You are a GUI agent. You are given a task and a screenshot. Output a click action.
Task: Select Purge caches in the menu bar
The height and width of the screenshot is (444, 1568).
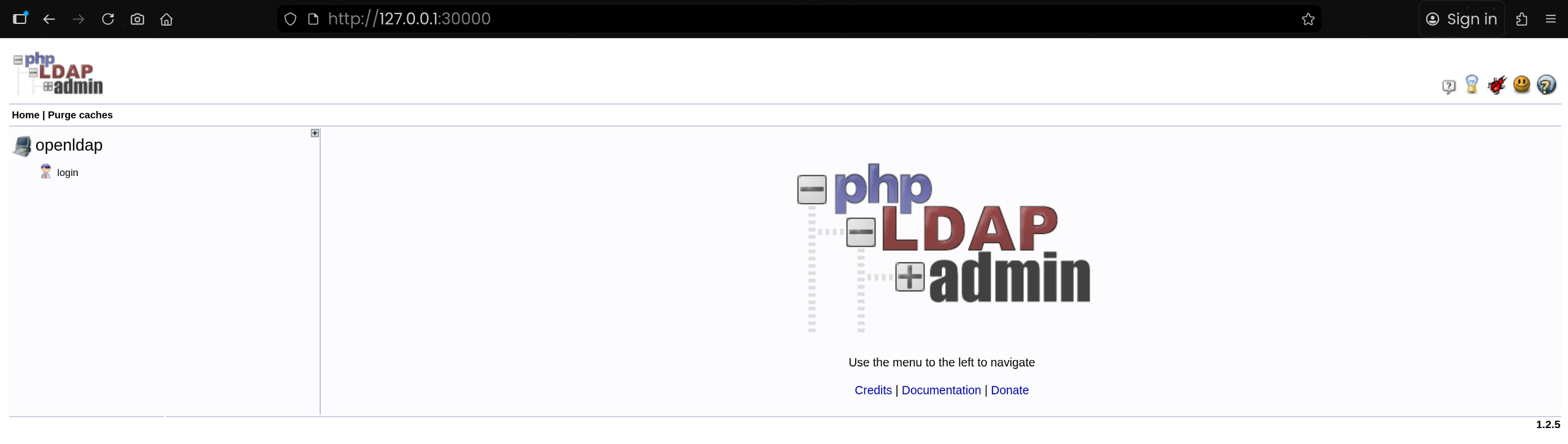80,115
